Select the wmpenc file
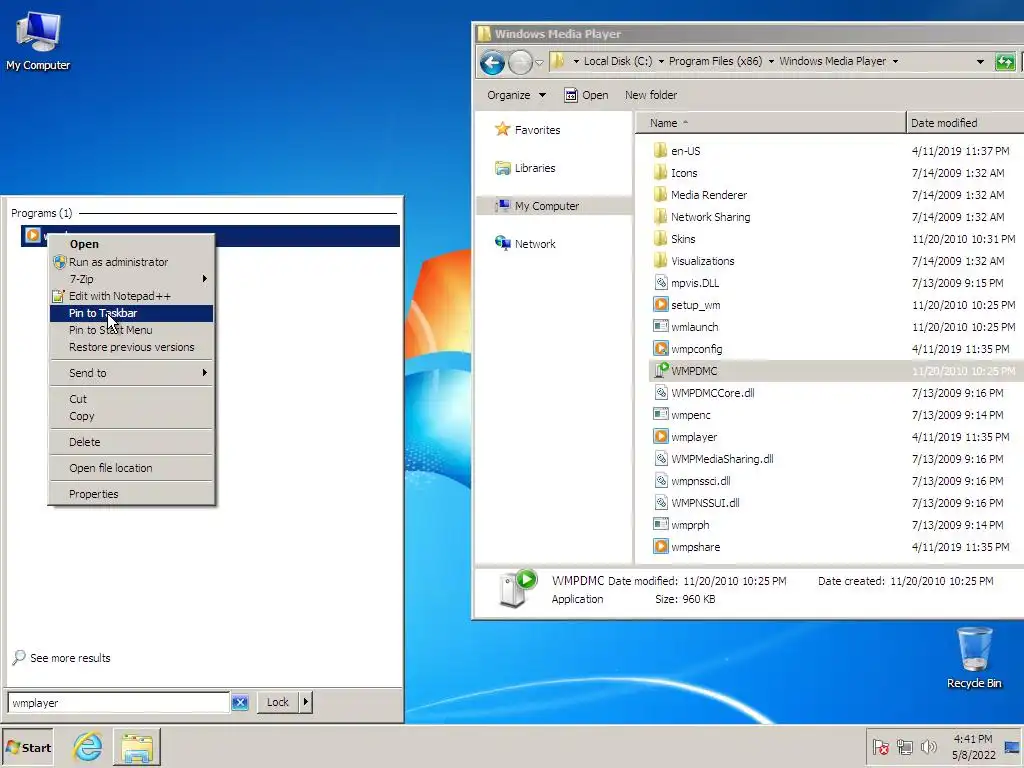This screenshot has height=768, width=1024. tap(690, 415)
